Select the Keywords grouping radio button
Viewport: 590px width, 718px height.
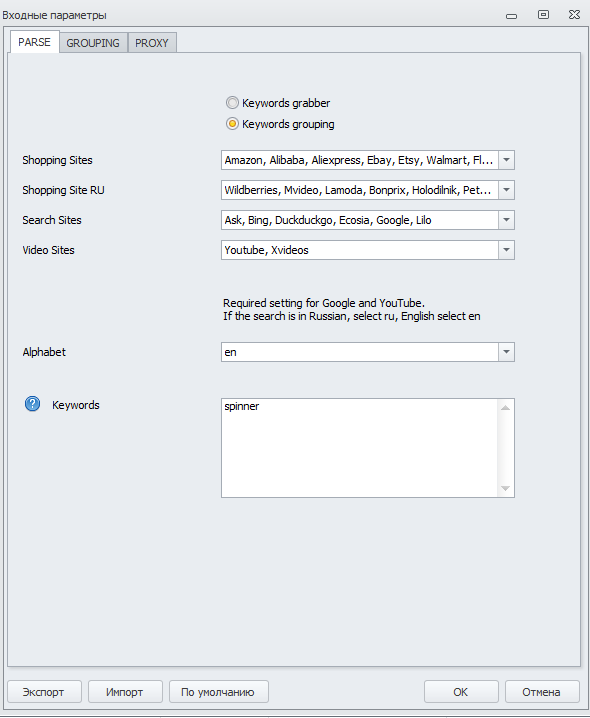(x=232, y=124)
